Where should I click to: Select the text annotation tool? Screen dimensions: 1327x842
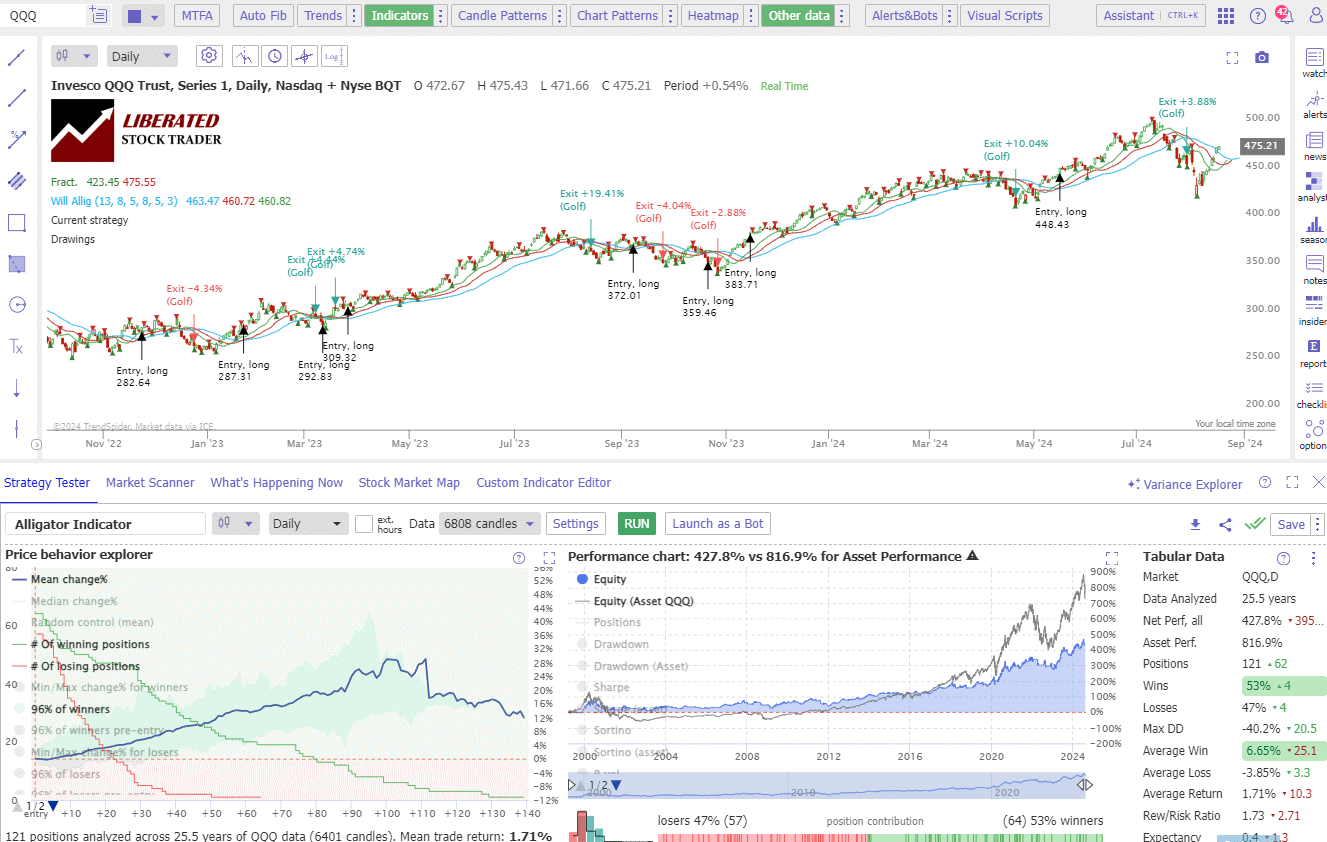coord(16,346)
